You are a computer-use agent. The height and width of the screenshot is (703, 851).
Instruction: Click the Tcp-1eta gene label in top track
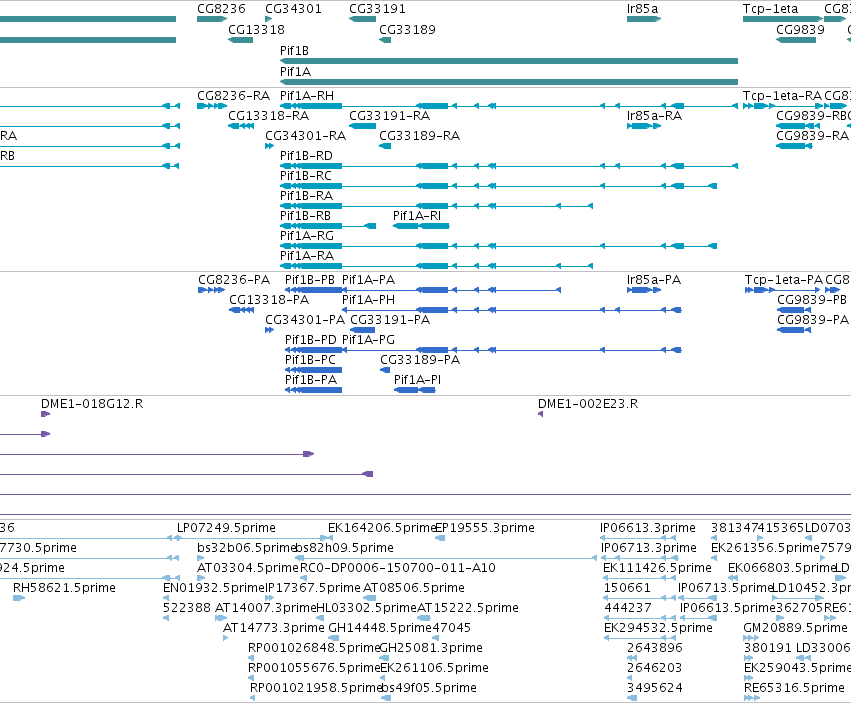coord(770,9)
